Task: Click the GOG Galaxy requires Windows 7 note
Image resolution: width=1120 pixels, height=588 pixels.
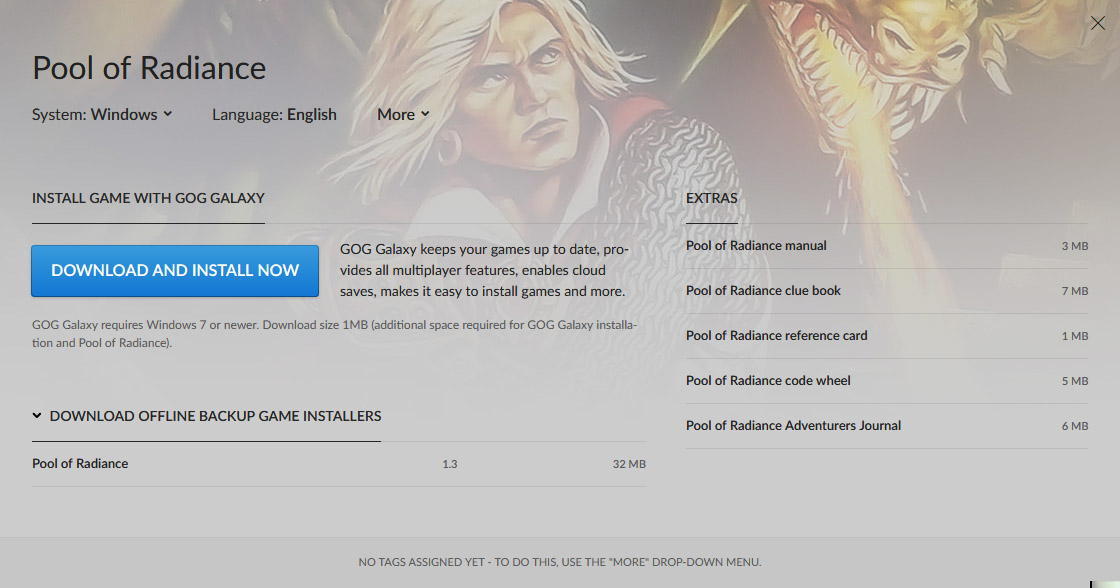Action: (x=334, y=334)
